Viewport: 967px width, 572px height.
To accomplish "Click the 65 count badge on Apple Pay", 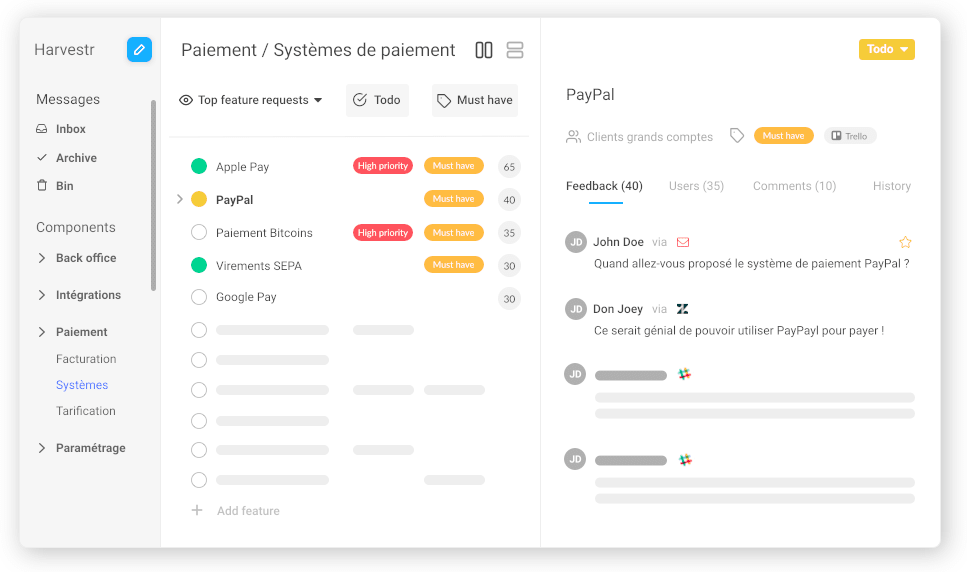I will point(509,166).
